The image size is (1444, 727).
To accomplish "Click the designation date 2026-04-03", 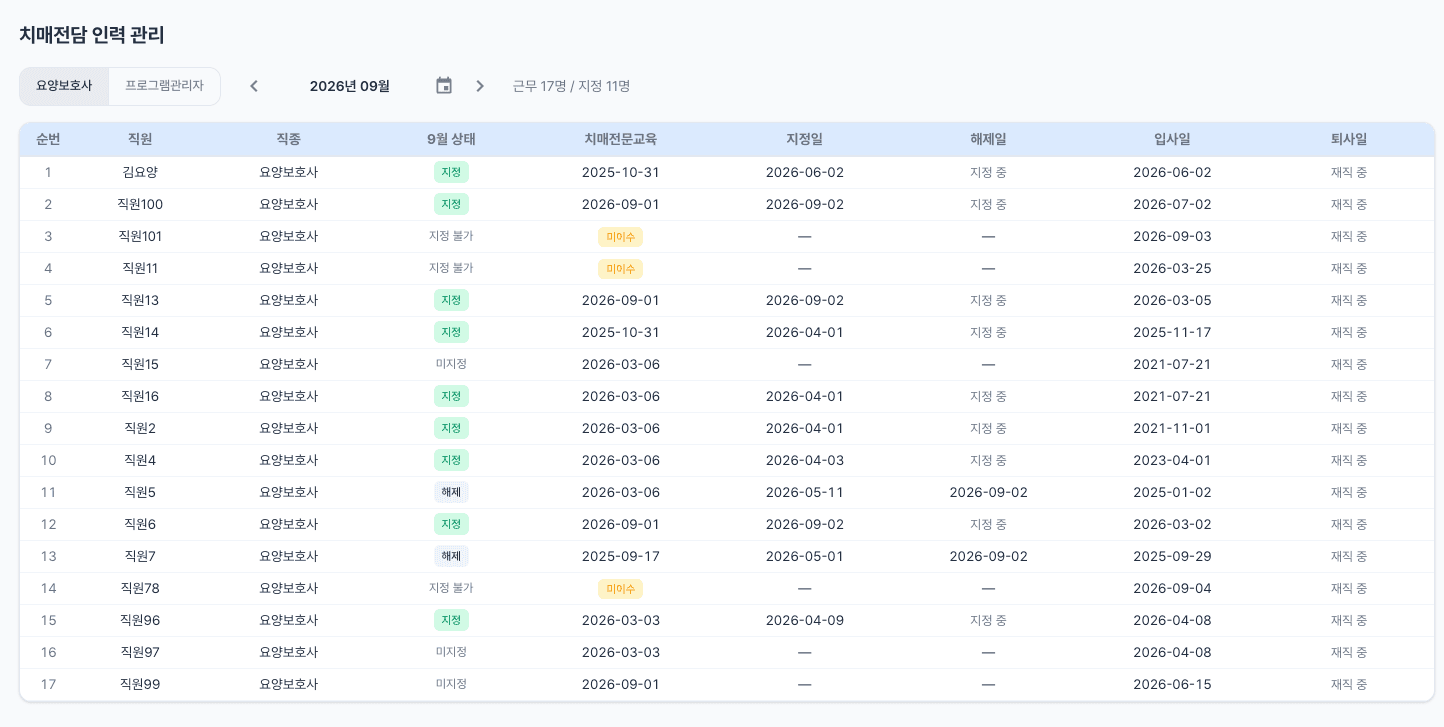I will tap(805, 460).
